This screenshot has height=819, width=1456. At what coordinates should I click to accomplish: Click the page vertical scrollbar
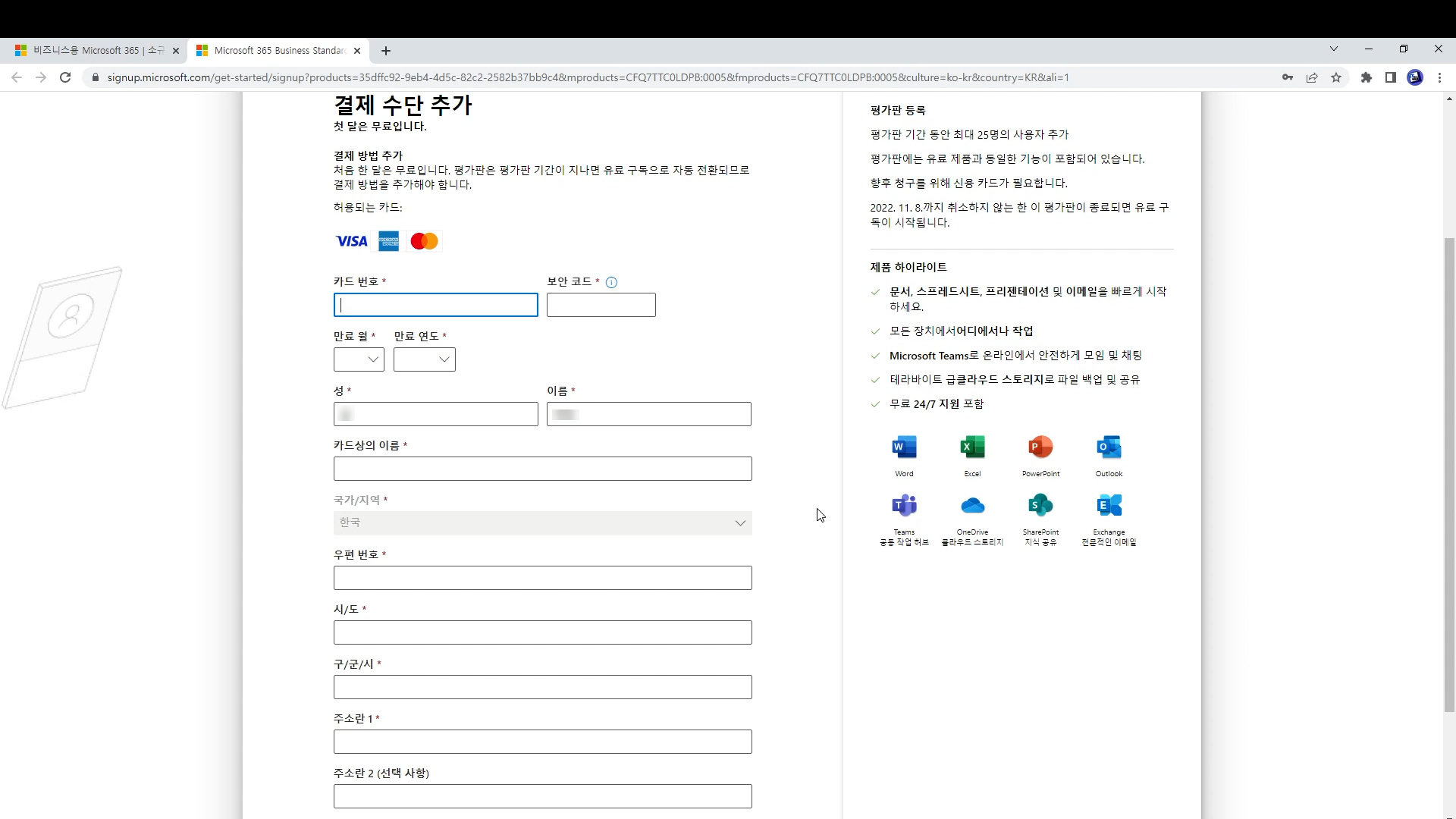coord(1449,475)
